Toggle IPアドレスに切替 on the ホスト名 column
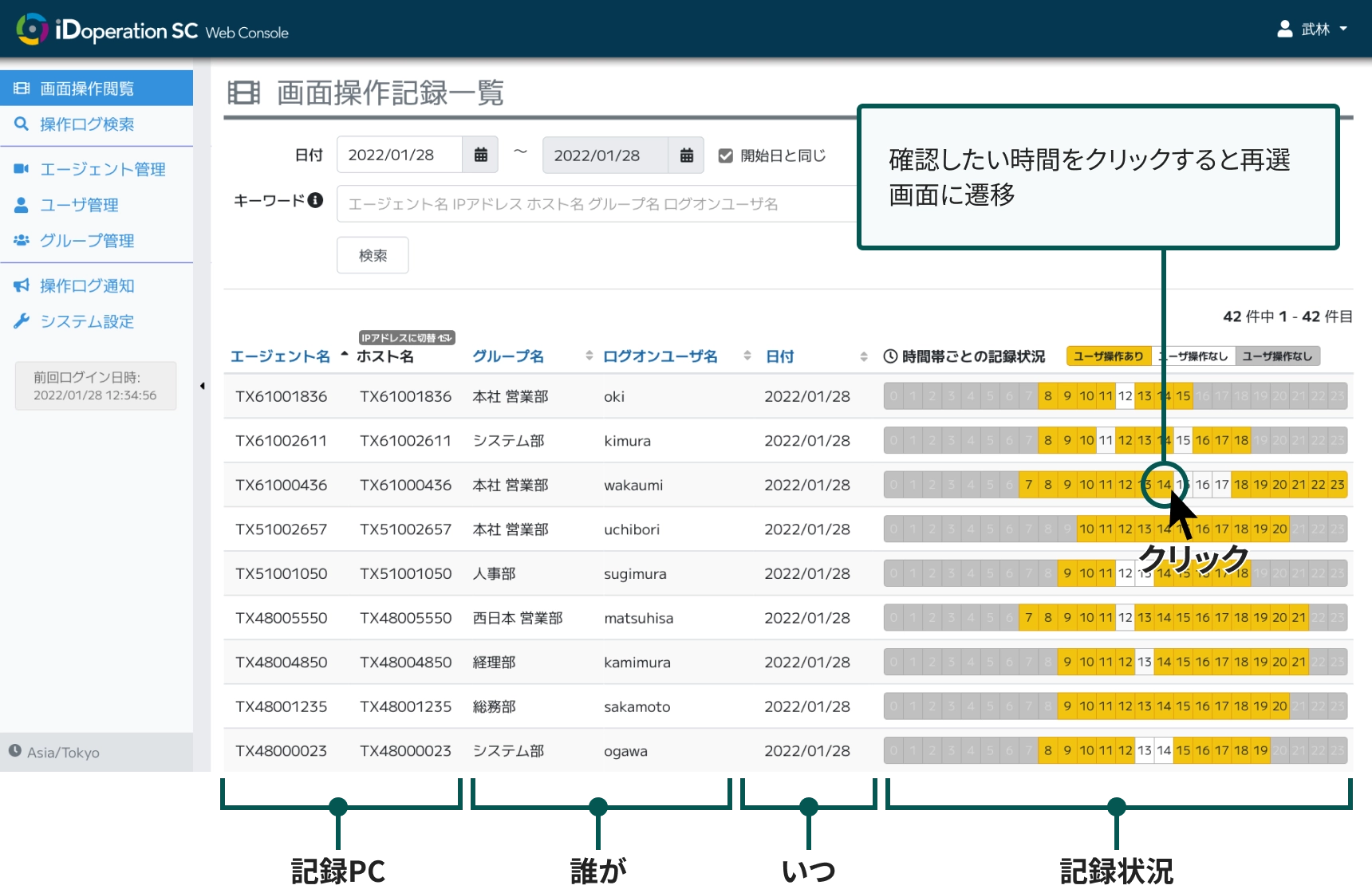The image size is (1372, 893). pyautogui.click(x=408, y=337)
